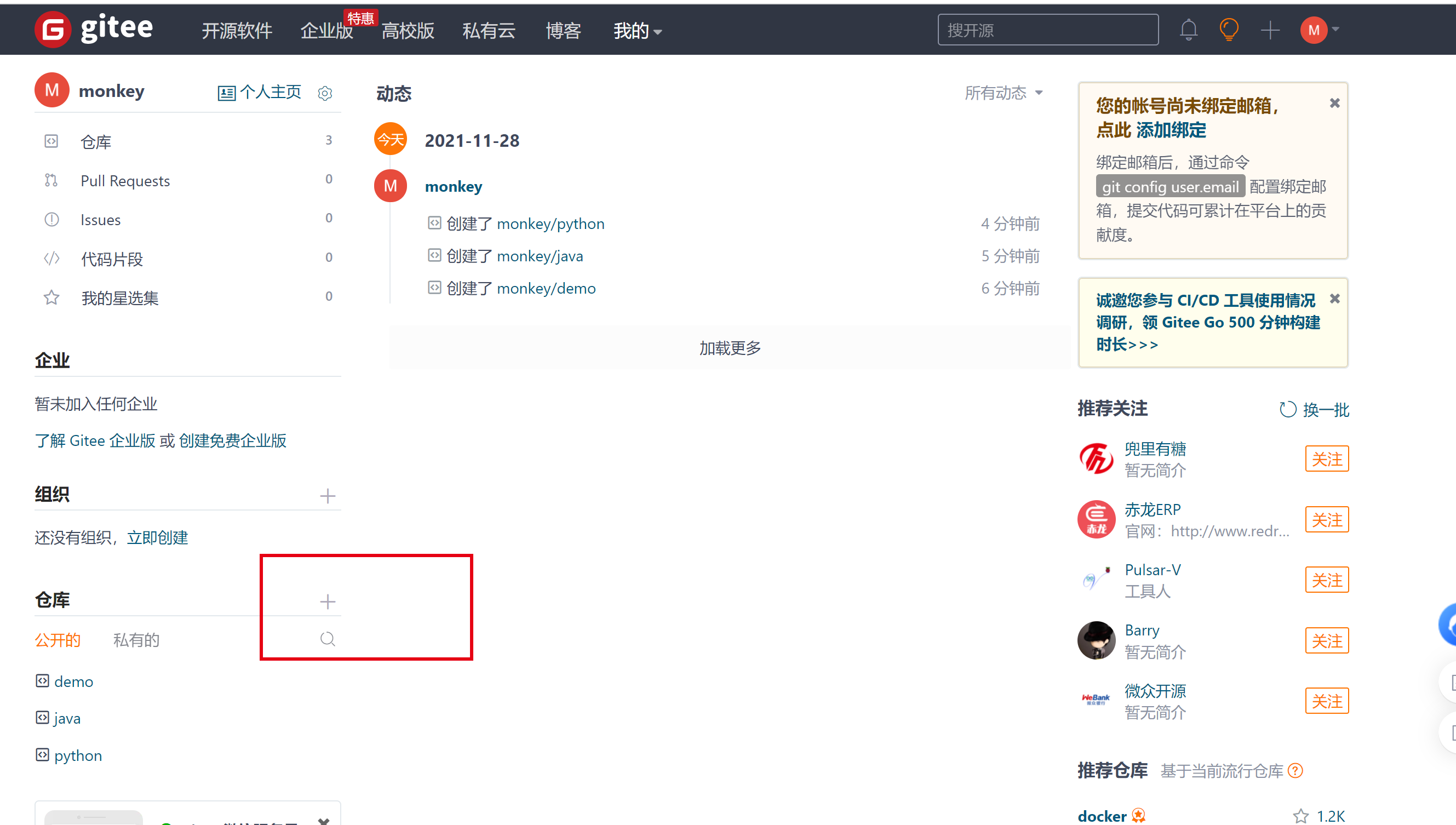Refresh recommendations with 换一批 icon
The width and height of the screenshot is (1456, 825).
click(x=1287, y=409)
